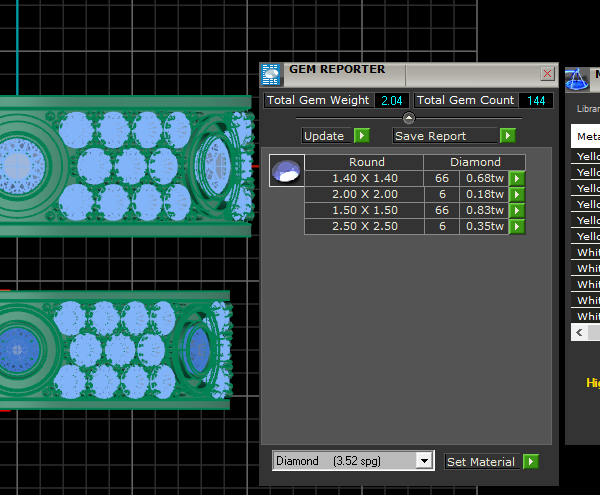Click green arrow for 1.40 X 1.40 row
The image size is (600, 495).
(x=516, y=178)
